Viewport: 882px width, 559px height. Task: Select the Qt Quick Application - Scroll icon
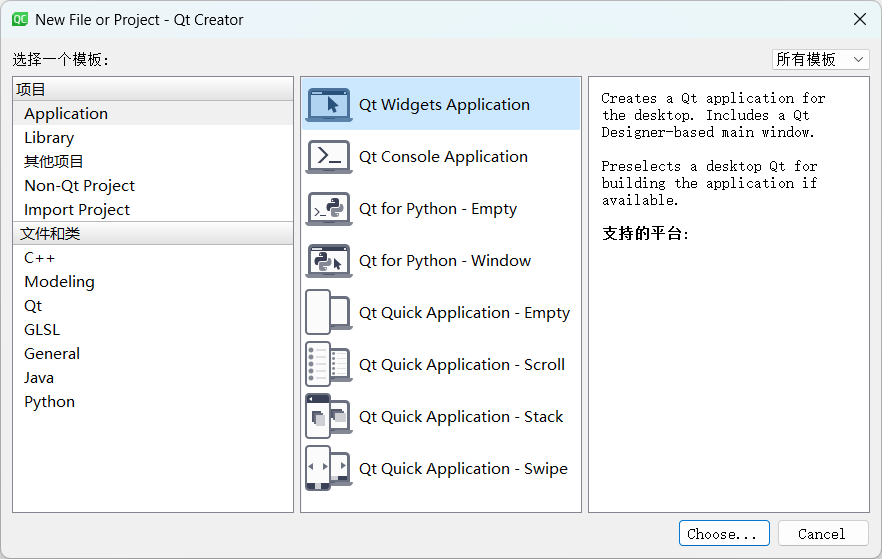(x=328, y=365)
